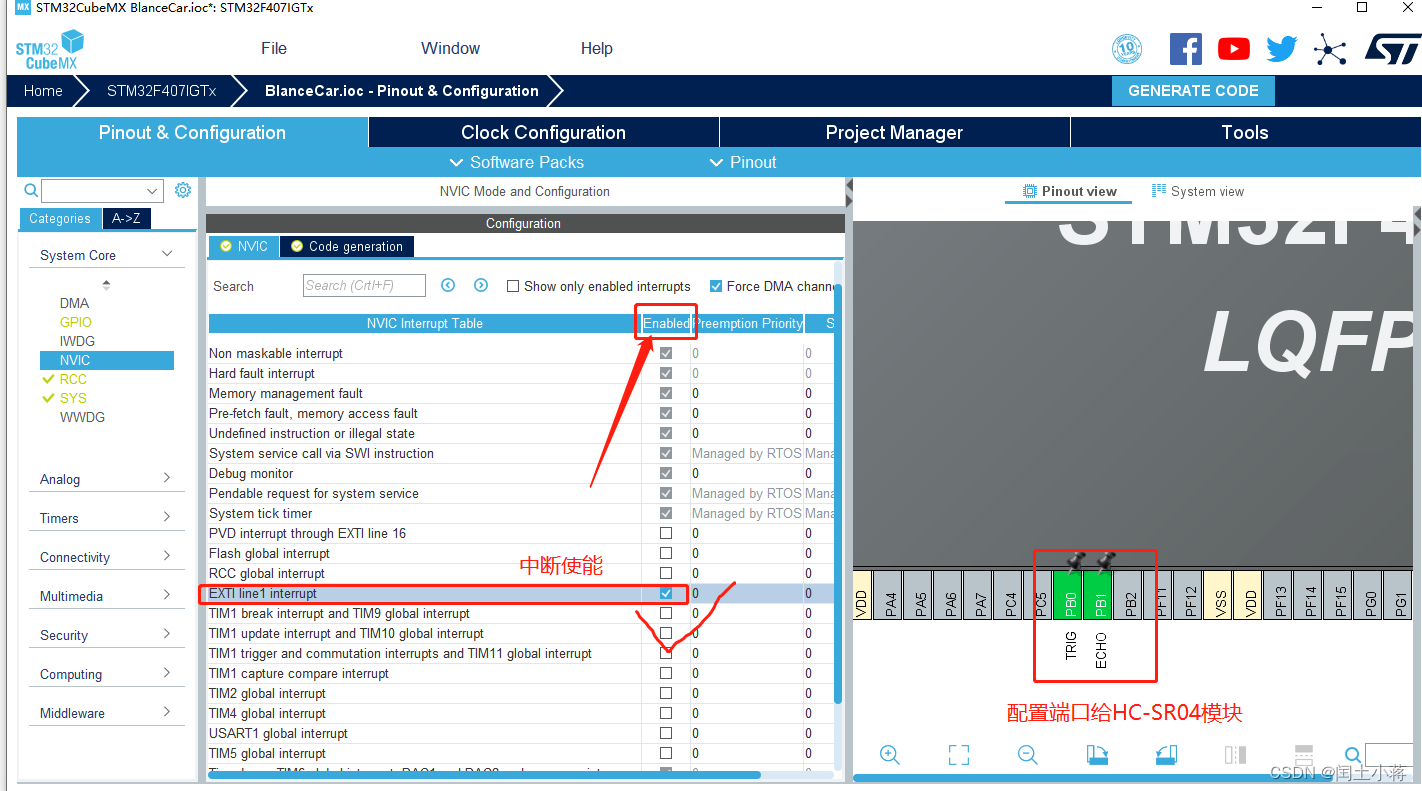1422x791 pixels.
Task: Switch to the A->Z list tab
Action: tap(126, 218)
